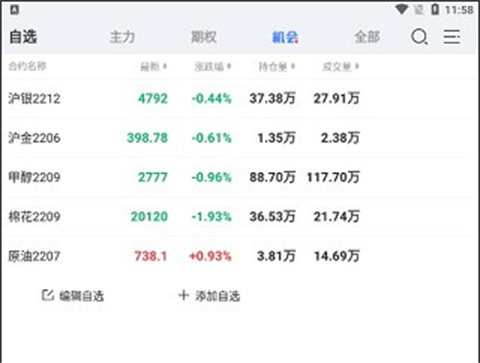Screen dimensions: 480x363
Task: Open the hamburger menu icon
Action: point(452,37)
